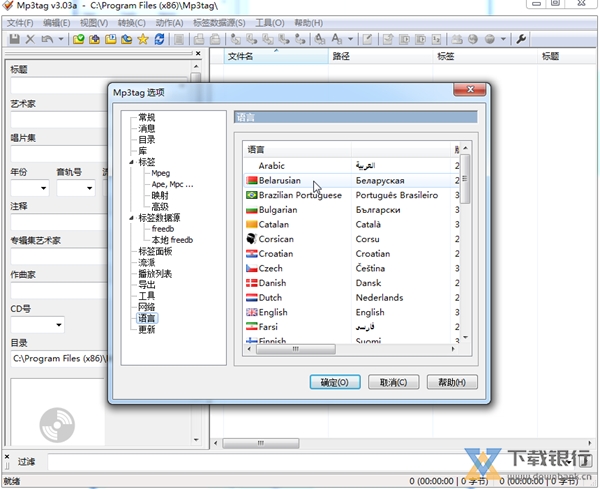This screenshot has height=489, width=600.
Task: Collapse the 标签数据源 tree node arrow
Action: [131, 218]
